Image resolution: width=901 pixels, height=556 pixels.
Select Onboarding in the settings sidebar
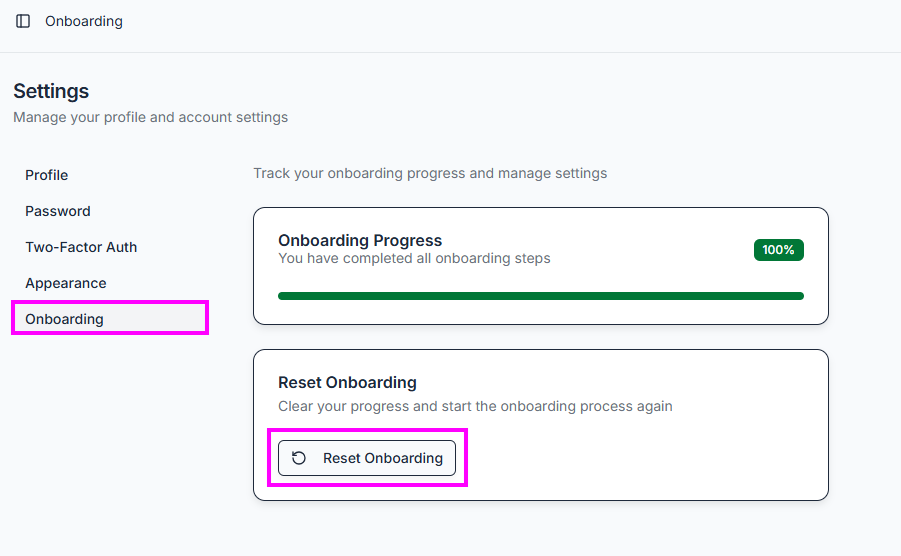pos(64,319)
